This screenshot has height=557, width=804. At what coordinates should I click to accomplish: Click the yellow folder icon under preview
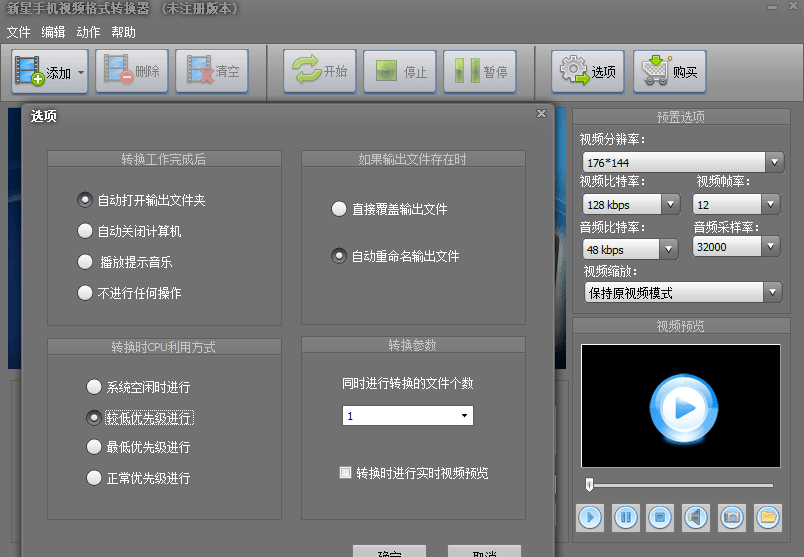pos(767,517)
